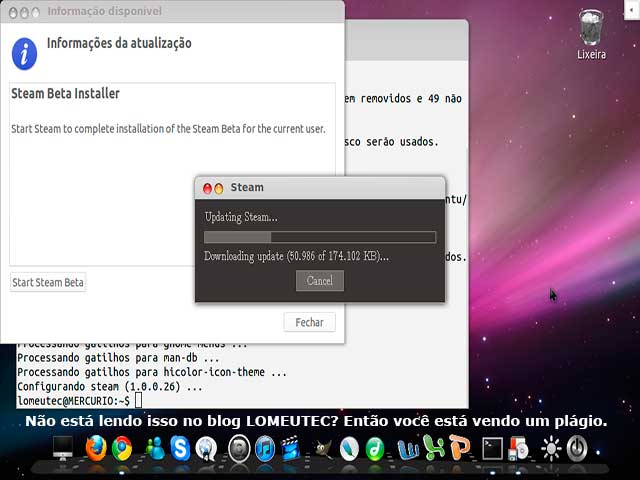Image resolution: width=640 pixels, height=480 pixels.
Task: Open the white feather quill icon in the dock
Action: [349, 449]
